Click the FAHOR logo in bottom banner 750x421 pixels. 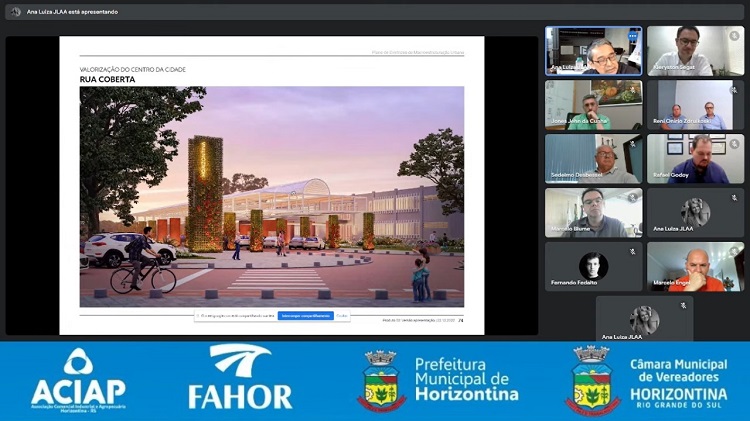point(240,380)
